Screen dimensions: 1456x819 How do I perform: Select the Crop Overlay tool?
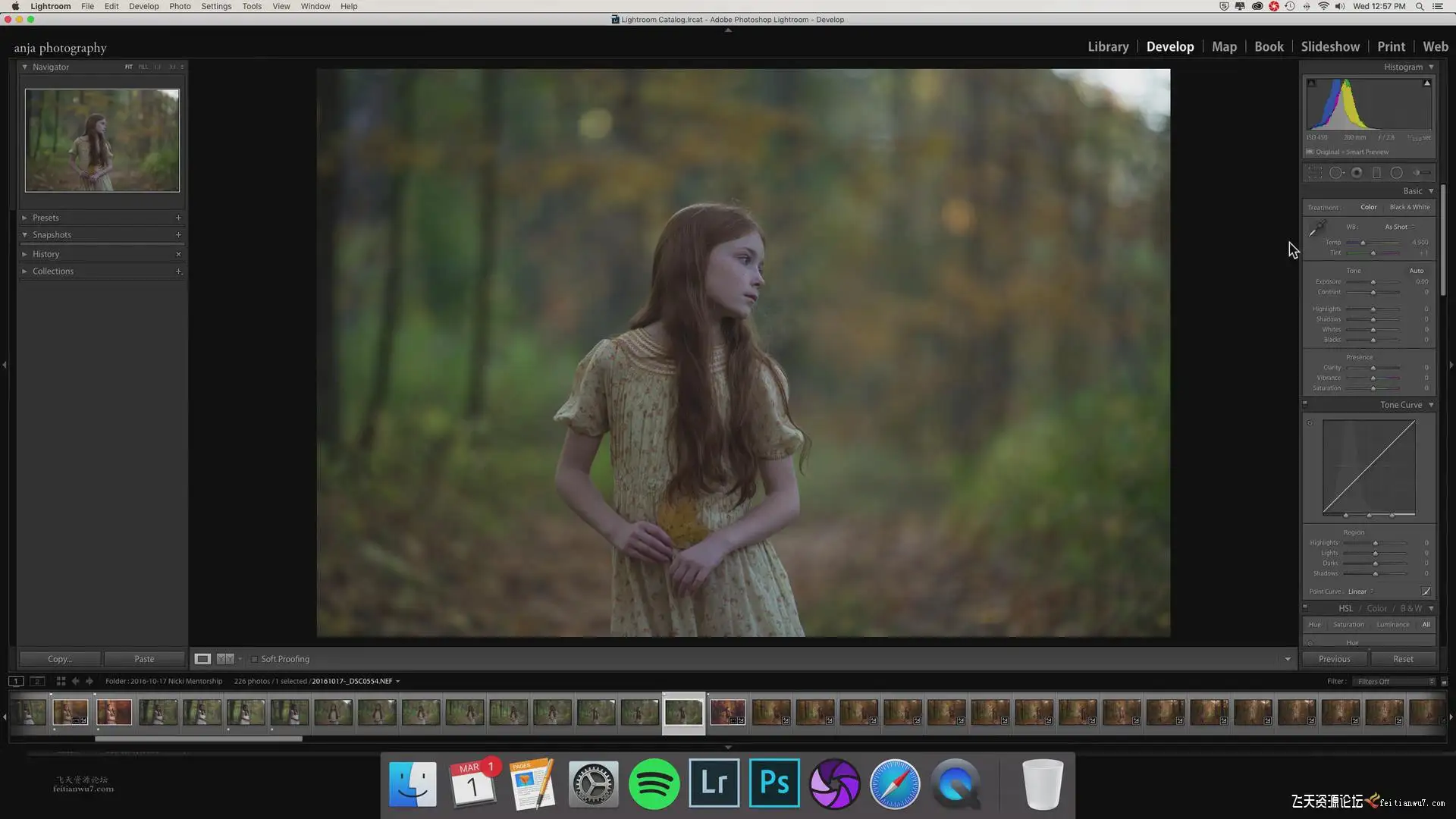[x=1315, y=173]
